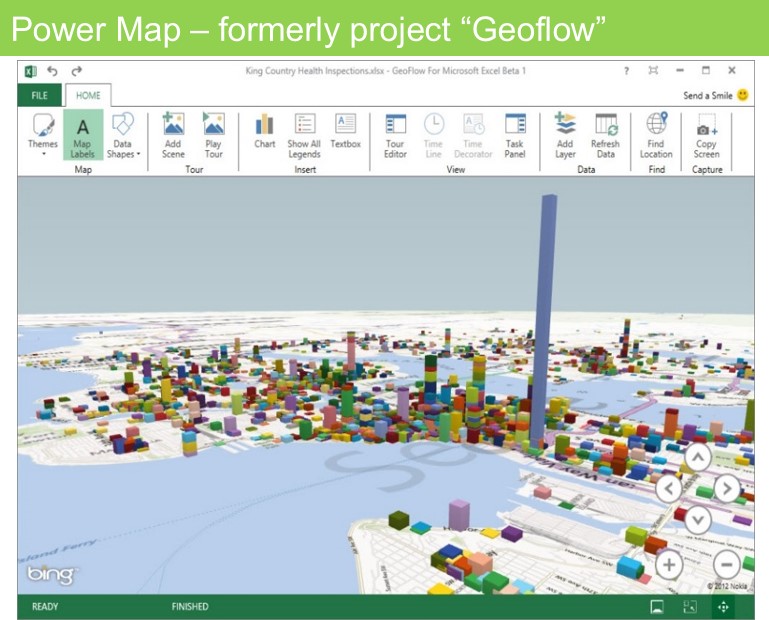769x620 pixels.
Task: Redo the last undone action
Action: [76, 71]
